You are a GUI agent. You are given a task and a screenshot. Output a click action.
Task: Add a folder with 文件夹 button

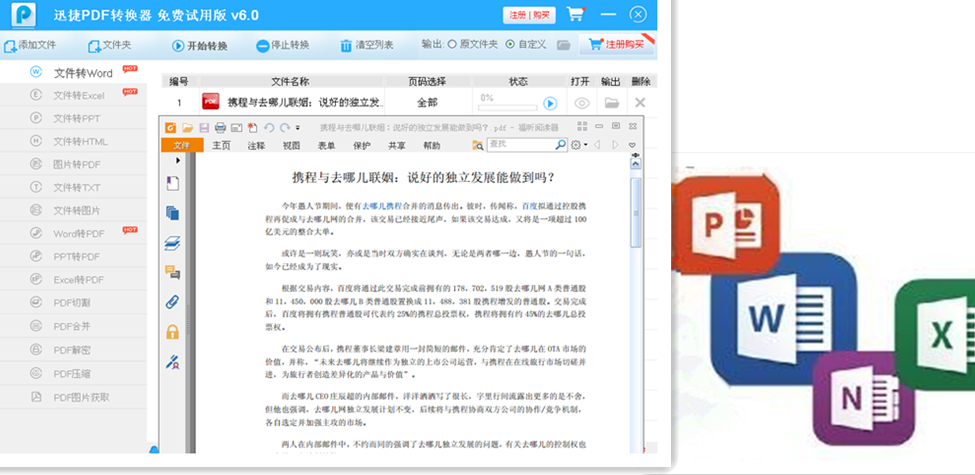(109, 45)
